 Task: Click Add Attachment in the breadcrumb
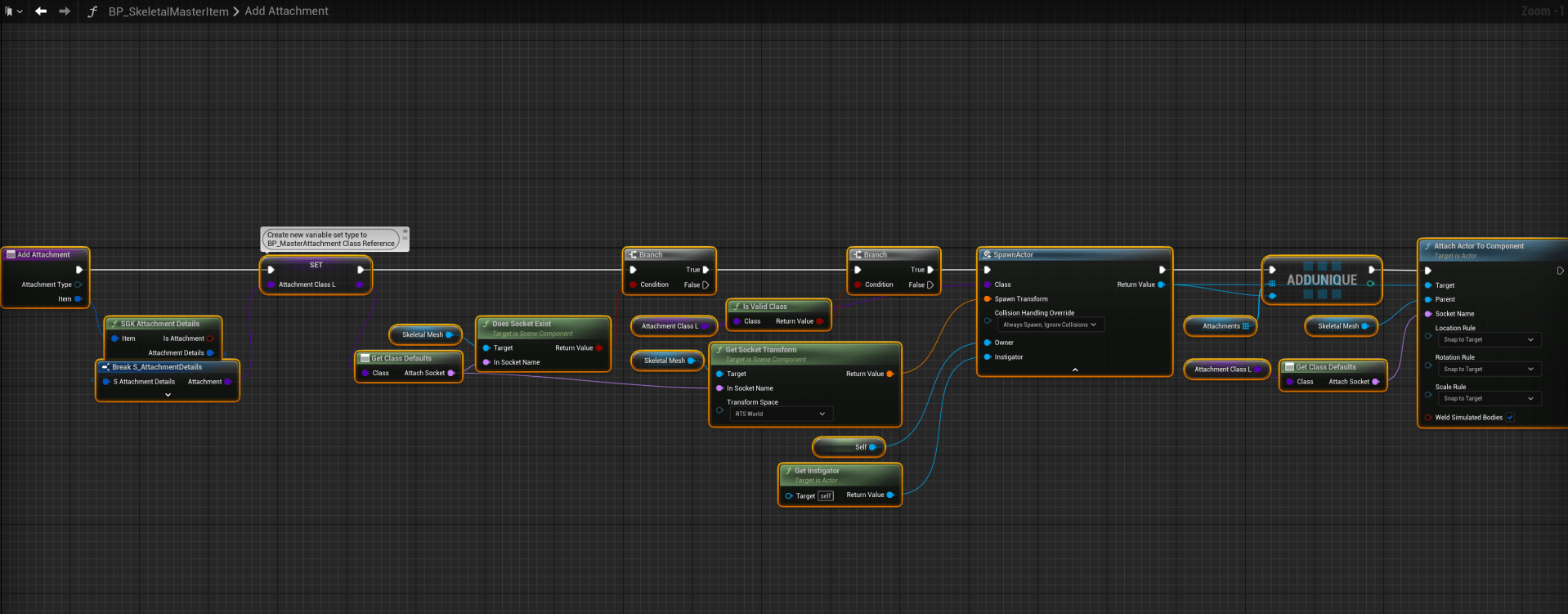pos(286,11)
